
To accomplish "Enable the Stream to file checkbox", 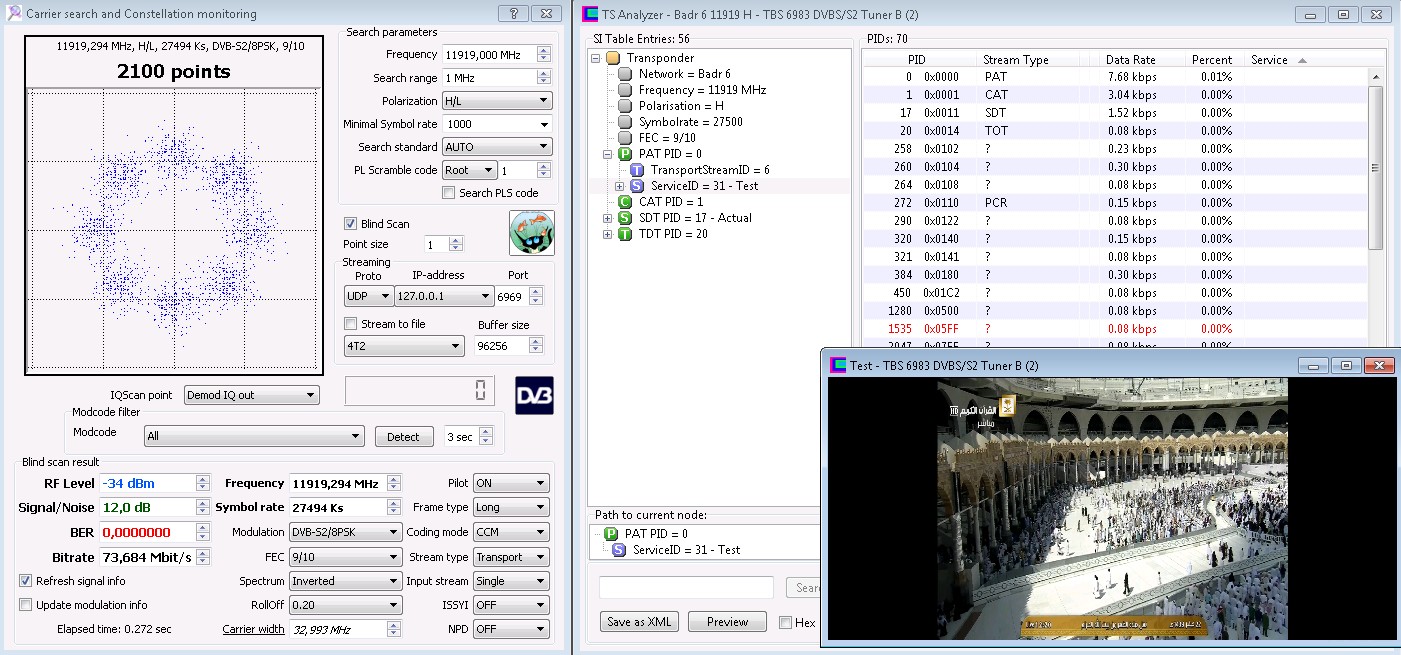I will coord(350,324).
